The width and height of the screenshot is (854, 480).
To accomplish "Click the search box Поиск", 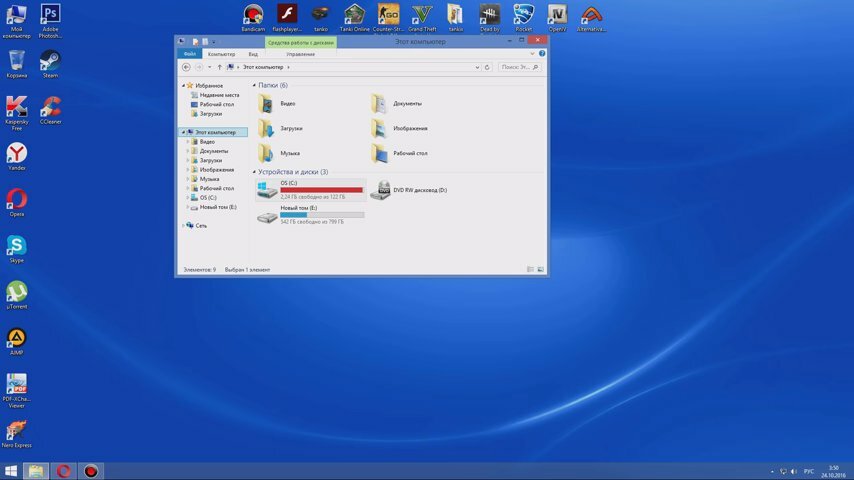I will coord(519,67).
